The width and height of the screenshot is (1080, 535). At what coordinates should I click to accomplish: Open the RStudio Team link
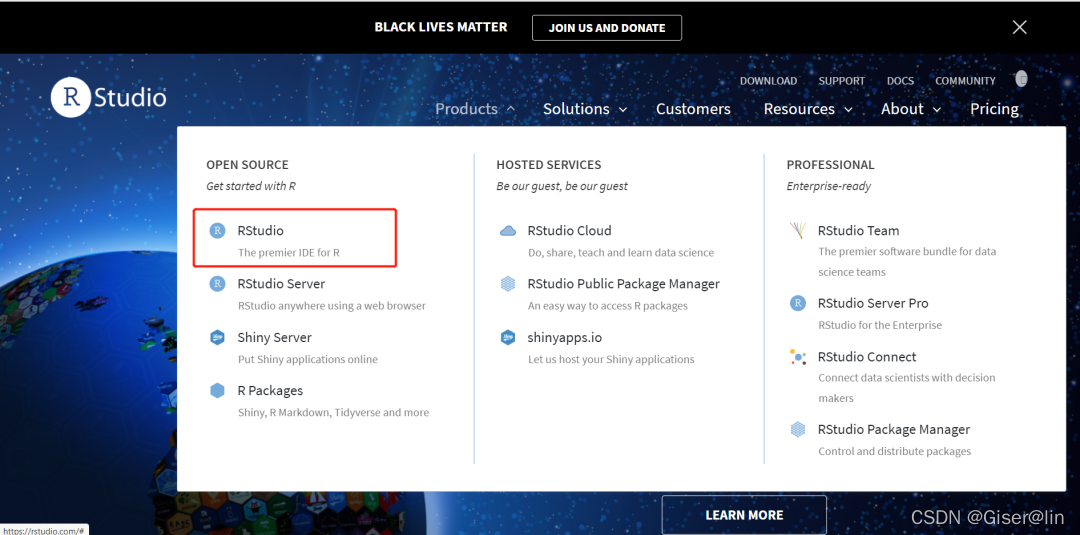[858, 231]
